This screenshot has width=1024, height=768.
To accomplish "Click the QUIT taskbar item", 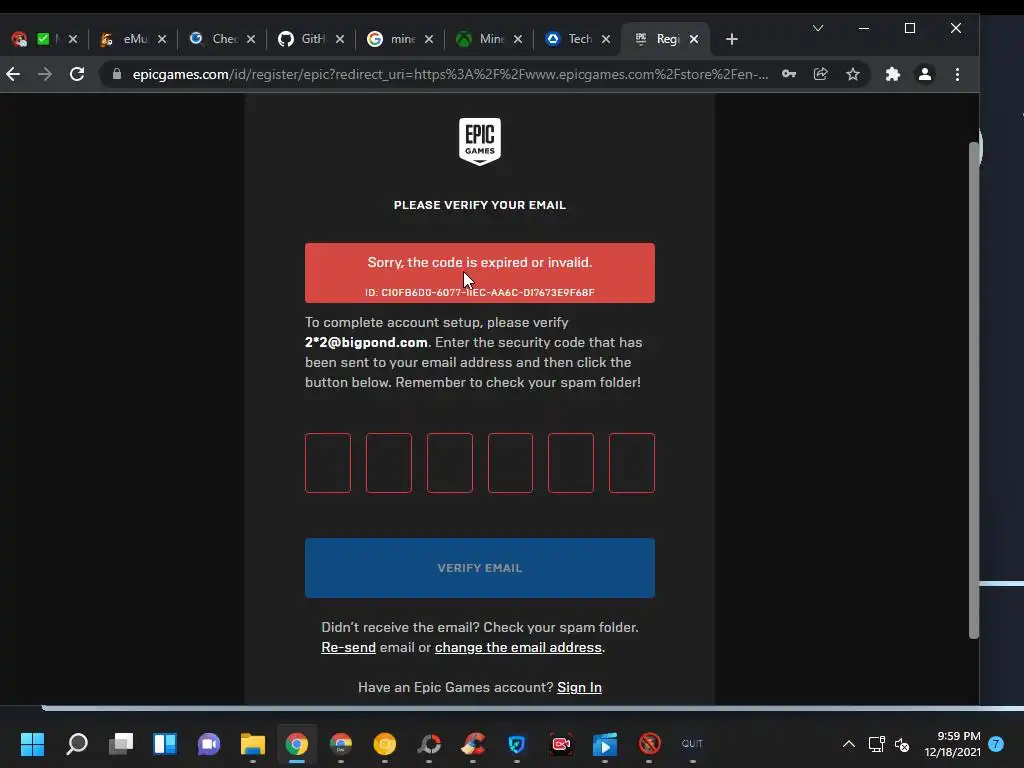I will (692, 743).
